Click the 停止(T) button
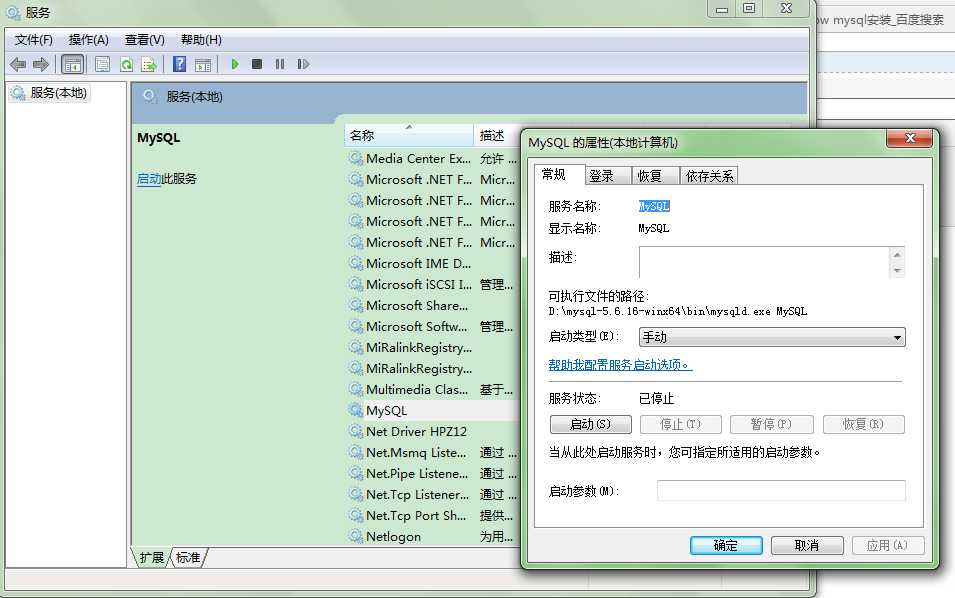Screen dimensions: 955x598 [x=680, y=424]
